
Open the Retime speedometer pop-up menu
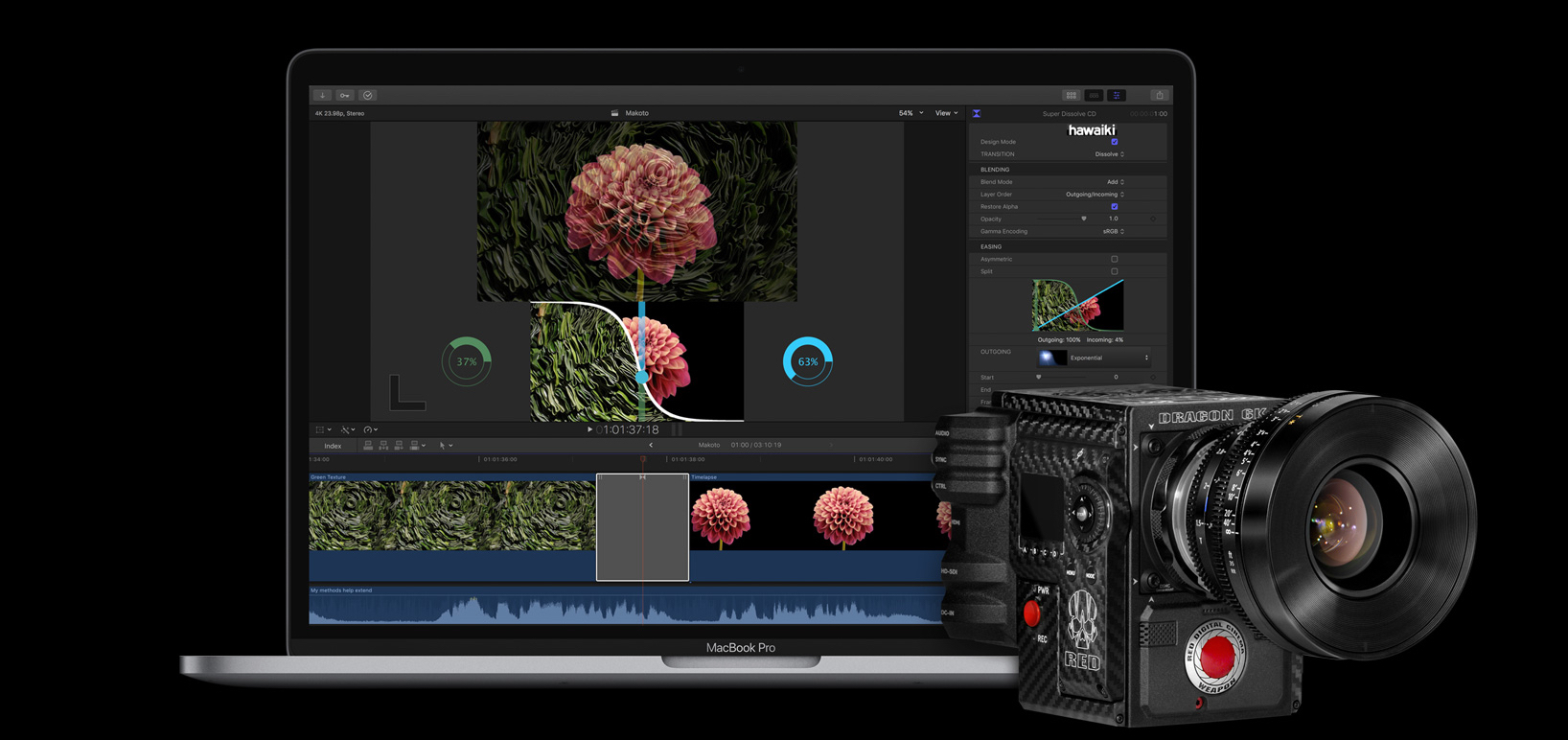(371, 429)
